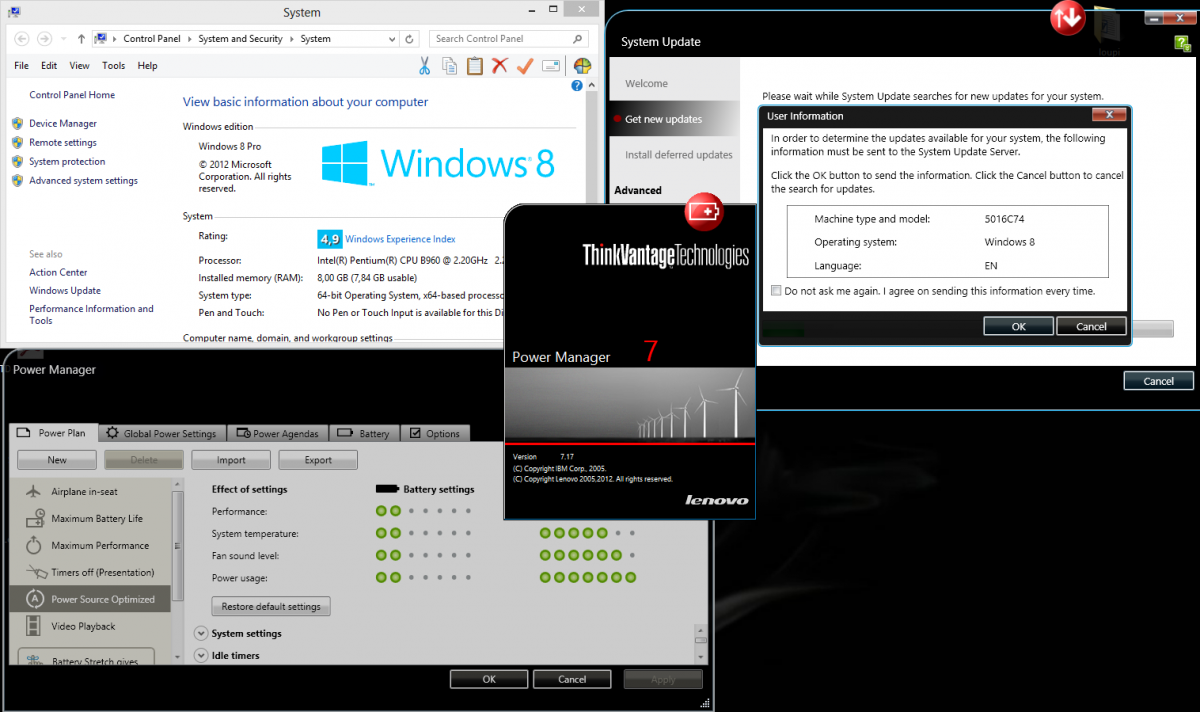Click the Forward arrow in System window
The width and height of the screenshot is (1200, 712).
[44, 39]
